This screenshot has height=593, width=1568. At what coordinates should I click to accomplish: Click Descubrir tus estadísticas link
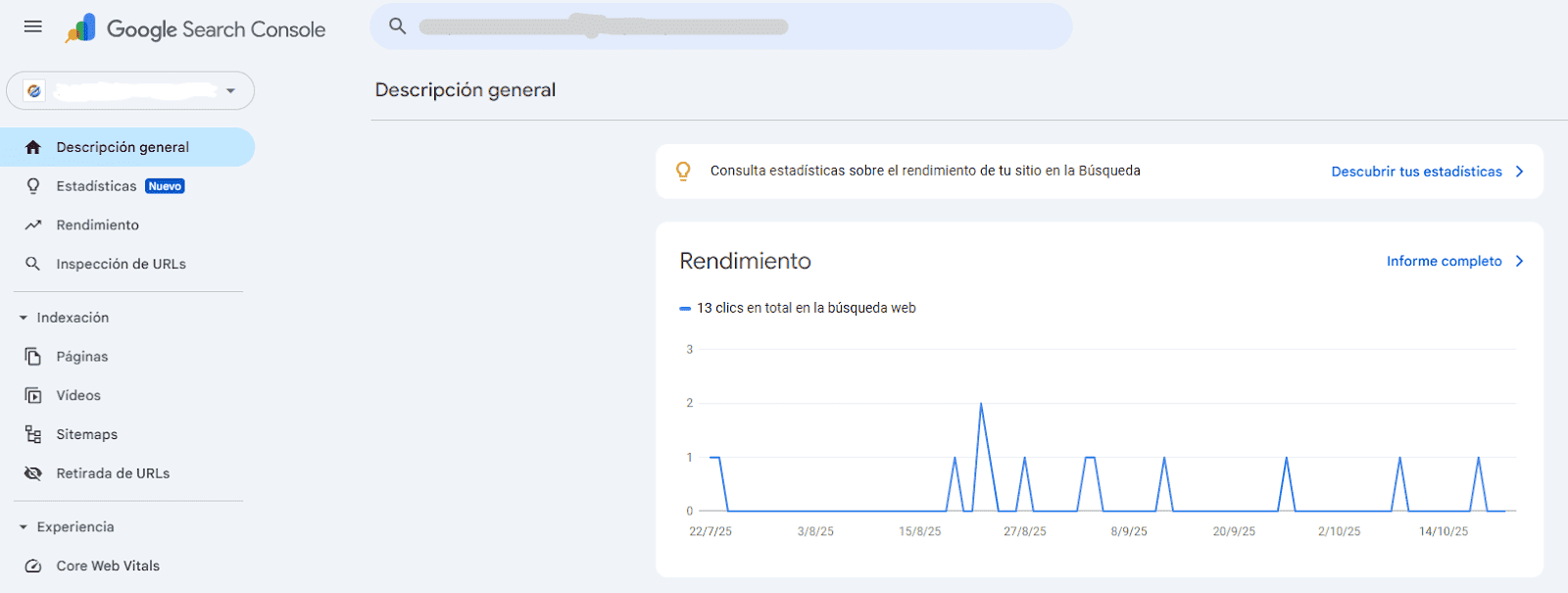point(1416,172)
